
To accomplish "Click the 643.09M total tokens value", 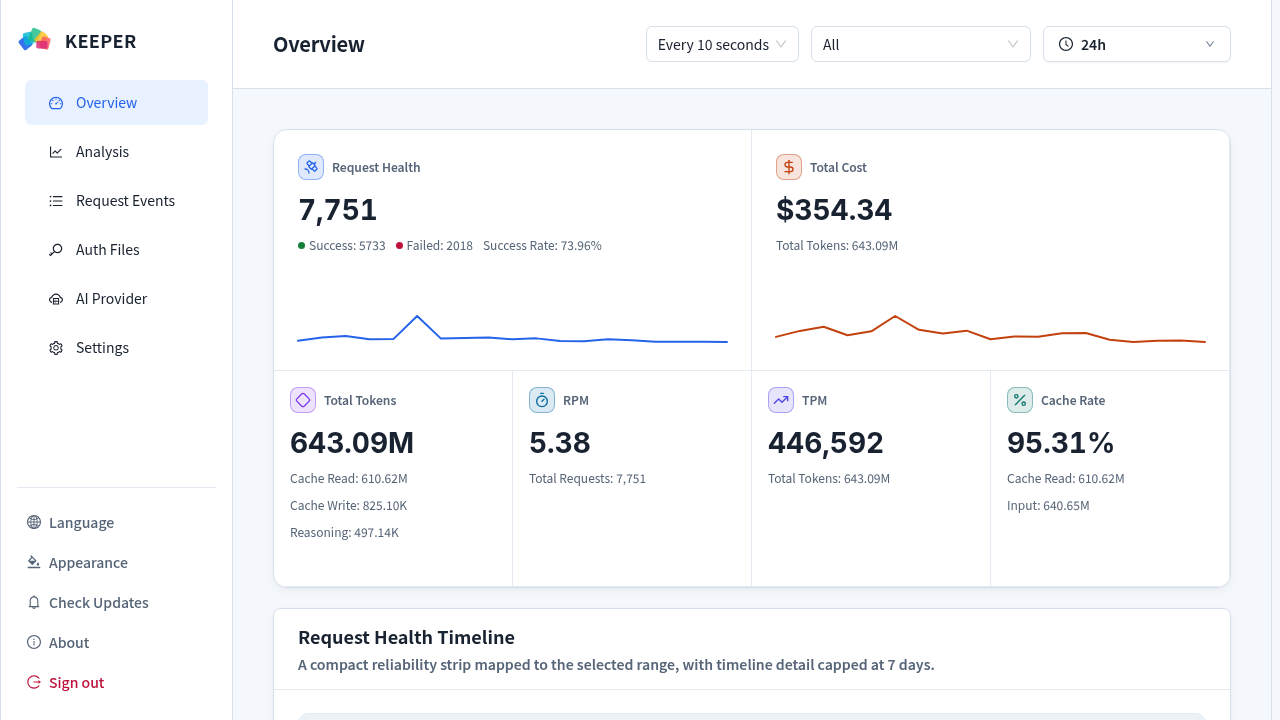I will [x=352, y=443].
